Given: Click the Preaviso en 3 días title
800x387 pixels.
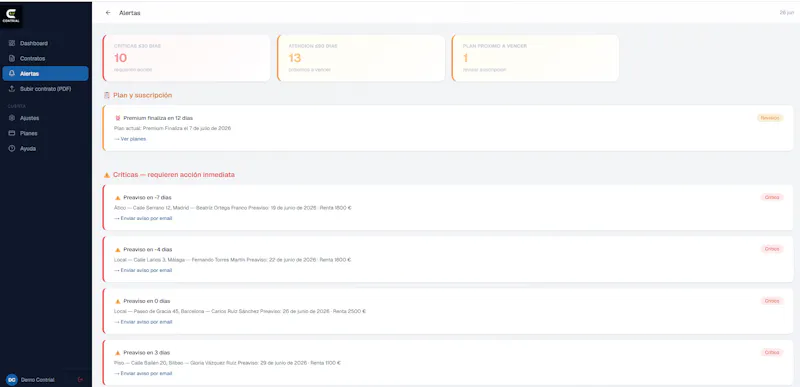Looking at the screenshot, I should pyautogui.click(x=146, y=353).
